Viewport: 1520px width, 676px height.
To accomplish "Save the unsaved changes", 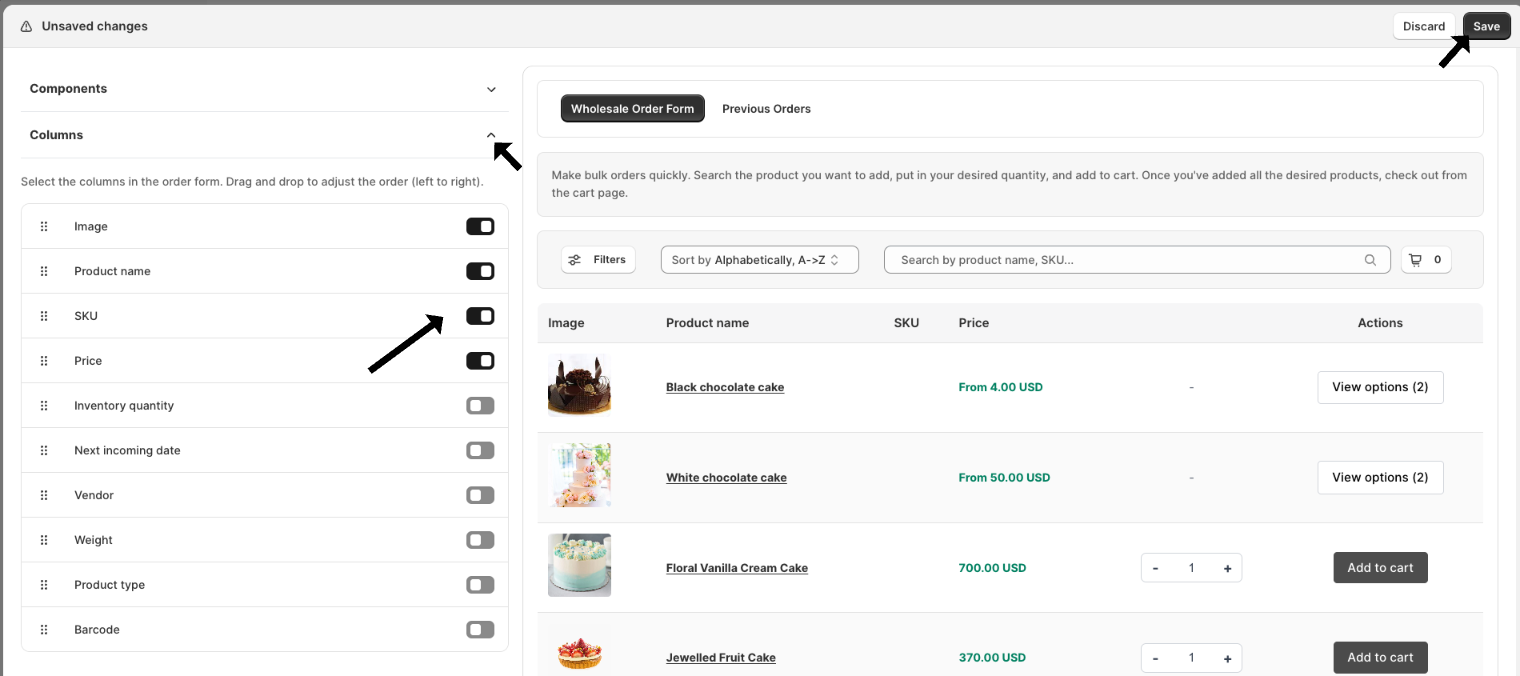I will click(1486, 26).
